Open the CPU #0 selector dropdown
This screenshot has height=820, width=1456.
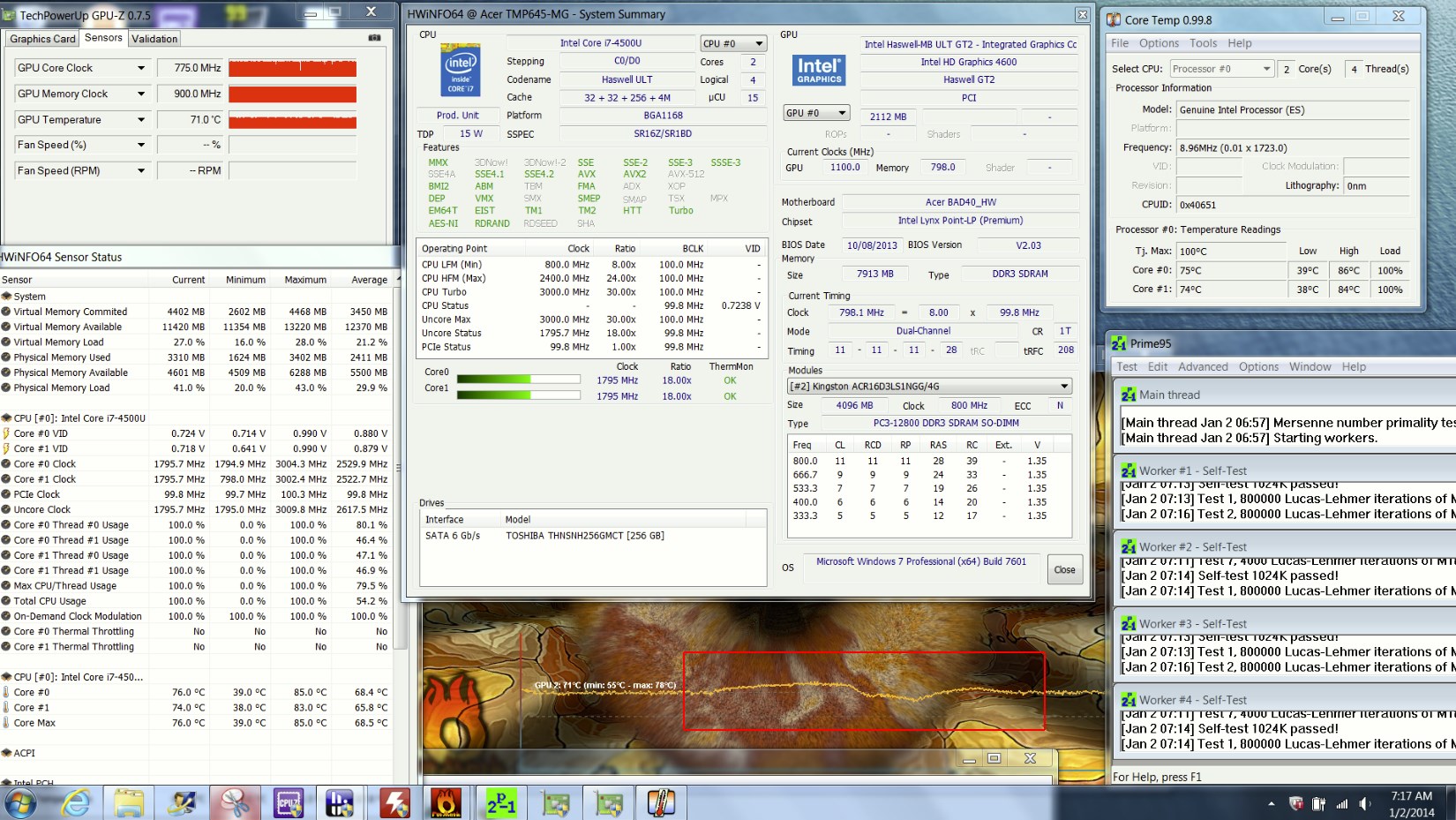coord(733,43)
